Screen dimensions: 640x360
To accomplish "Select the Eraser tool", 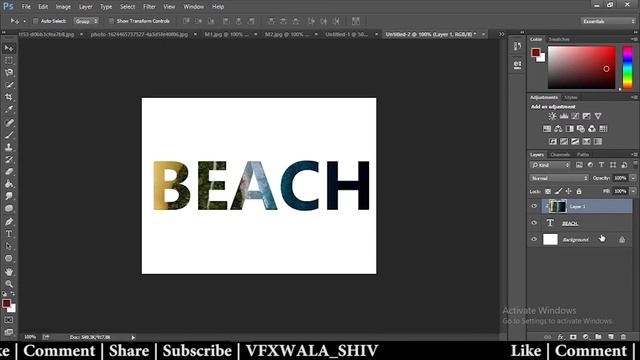I will pos(9,171).
